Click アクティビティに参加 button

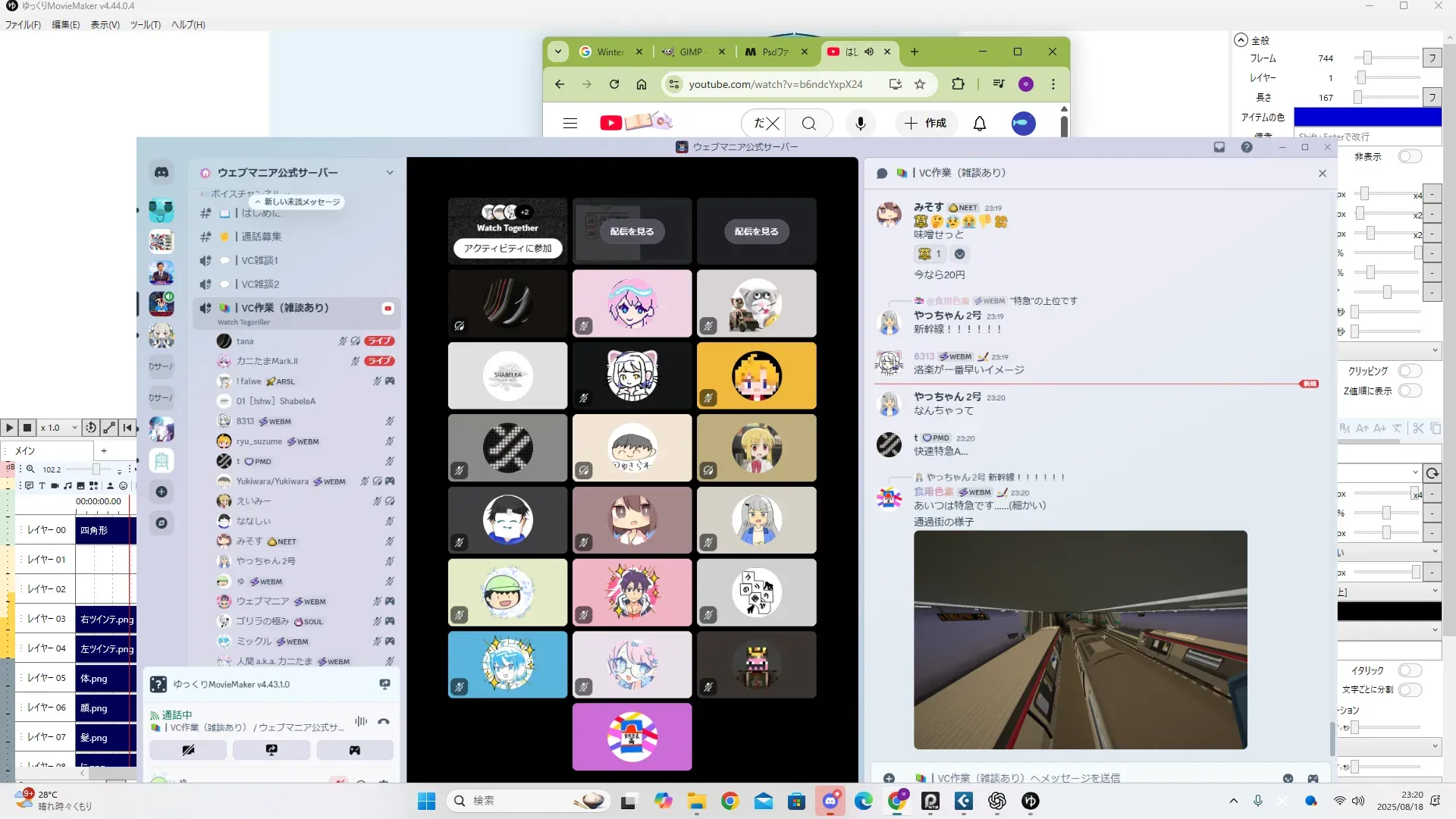[507, 248]
